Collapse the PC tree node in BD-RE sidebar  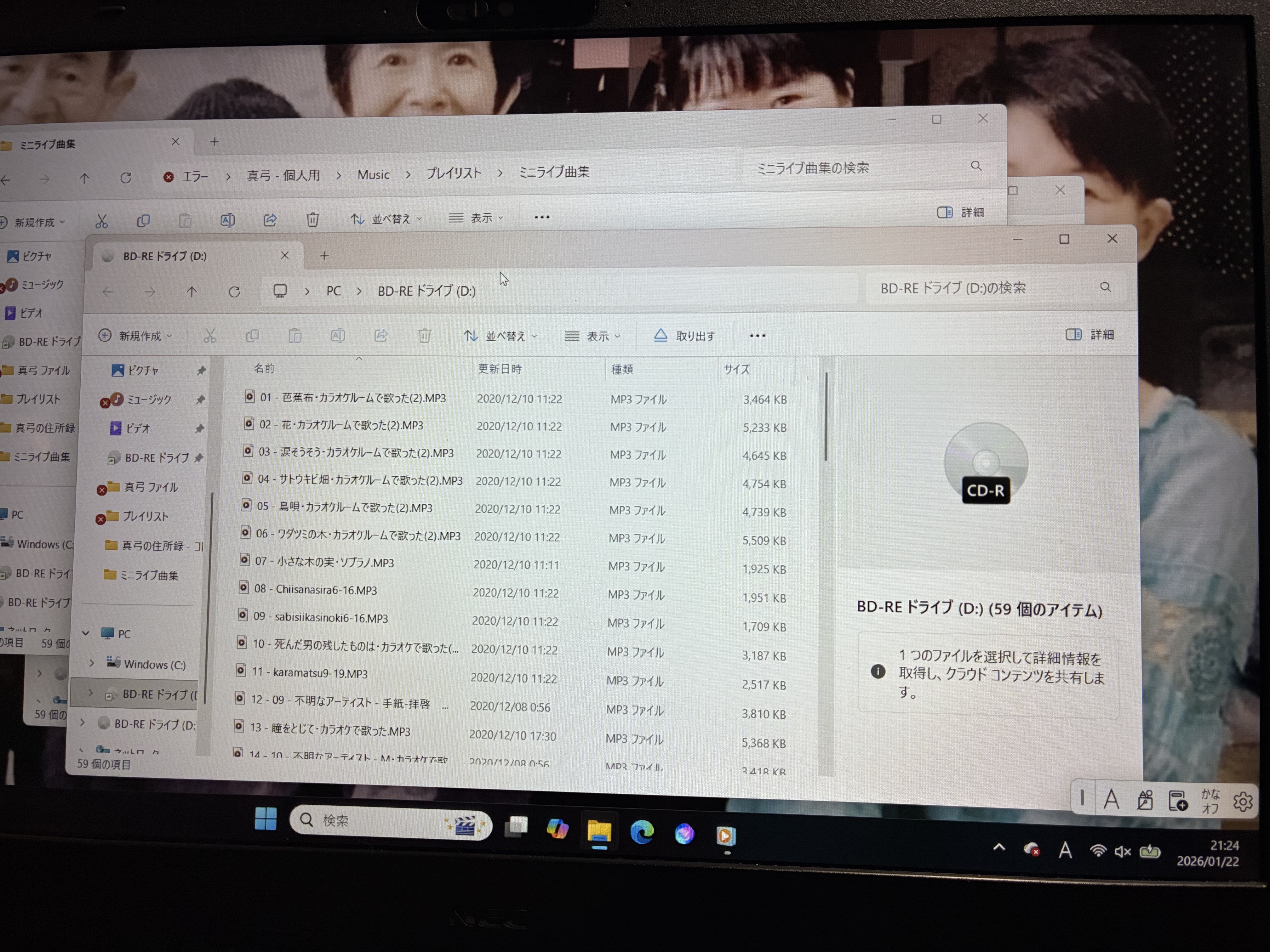click(x=86, y=633)
